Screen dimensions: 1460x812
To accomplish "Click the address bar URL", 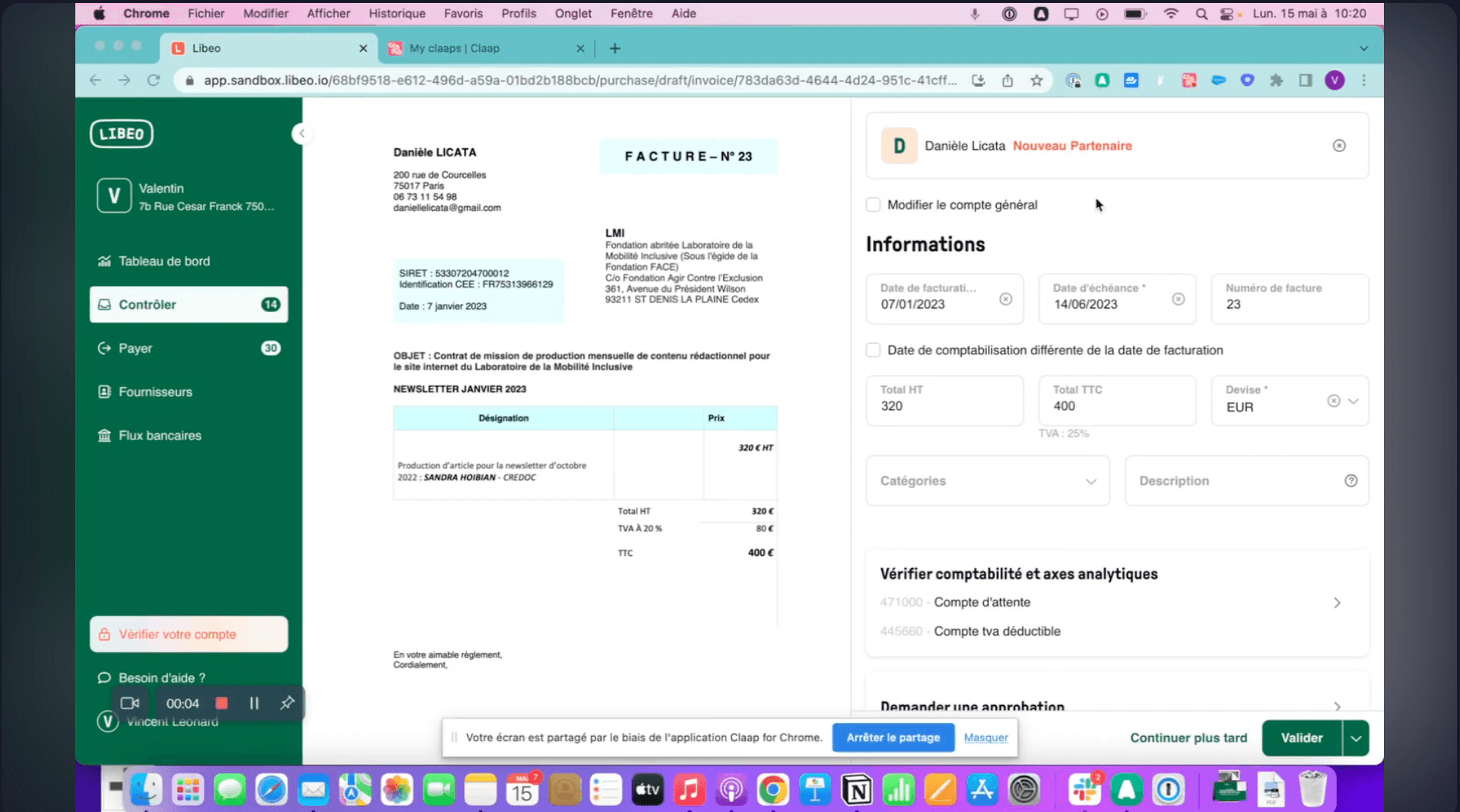I will (579, 80).
